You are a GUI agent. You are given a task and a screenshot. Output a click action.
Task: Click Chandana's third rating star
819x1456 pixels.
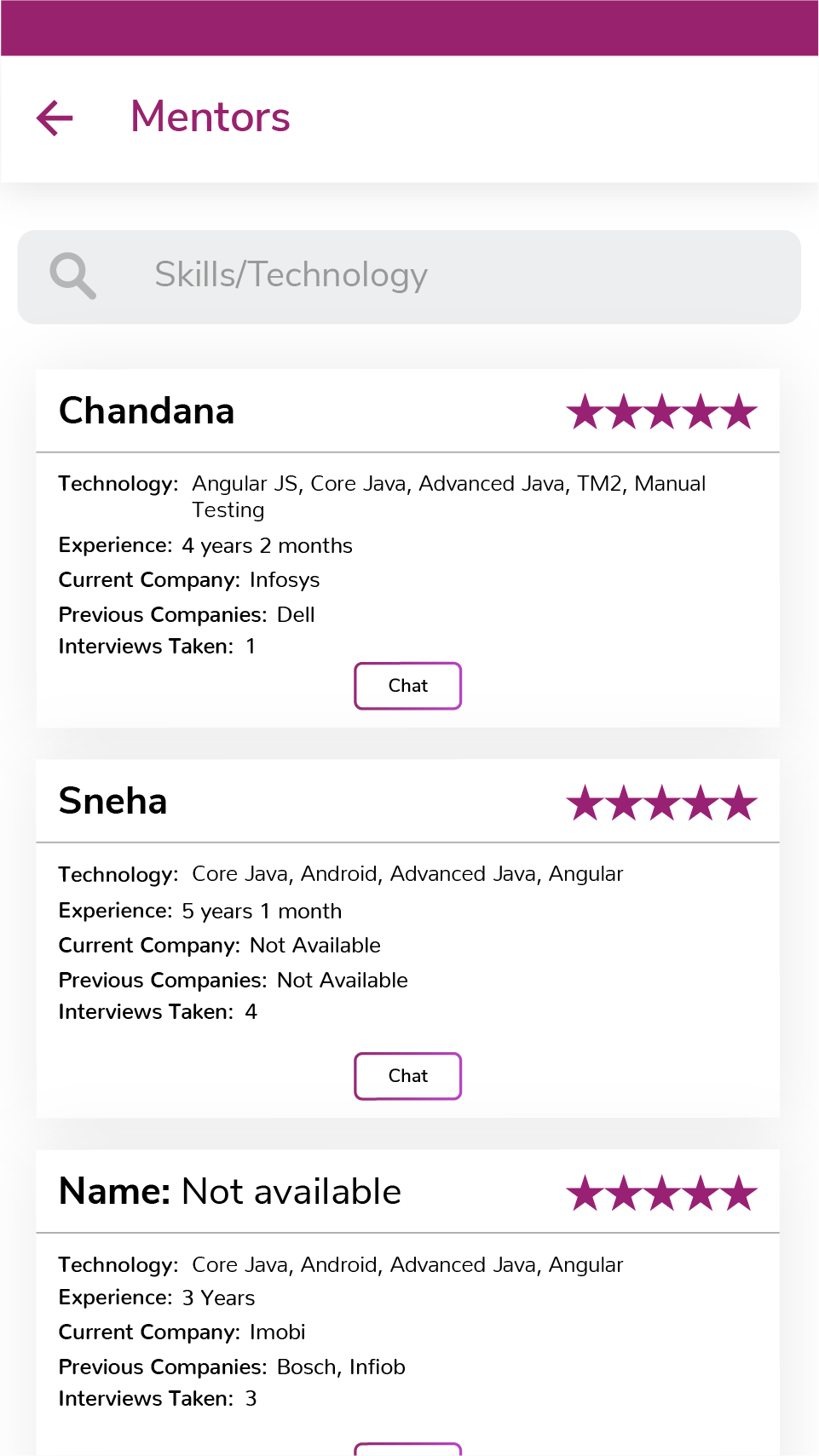(662, 412)
